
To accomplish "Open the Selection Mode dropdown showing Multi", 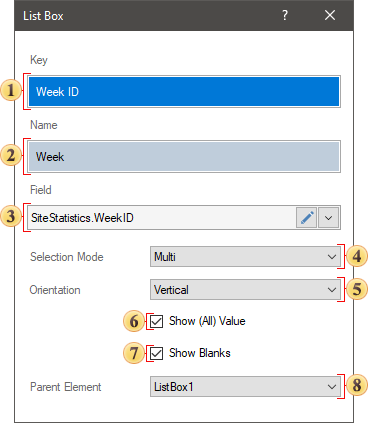I will (245, 257).
